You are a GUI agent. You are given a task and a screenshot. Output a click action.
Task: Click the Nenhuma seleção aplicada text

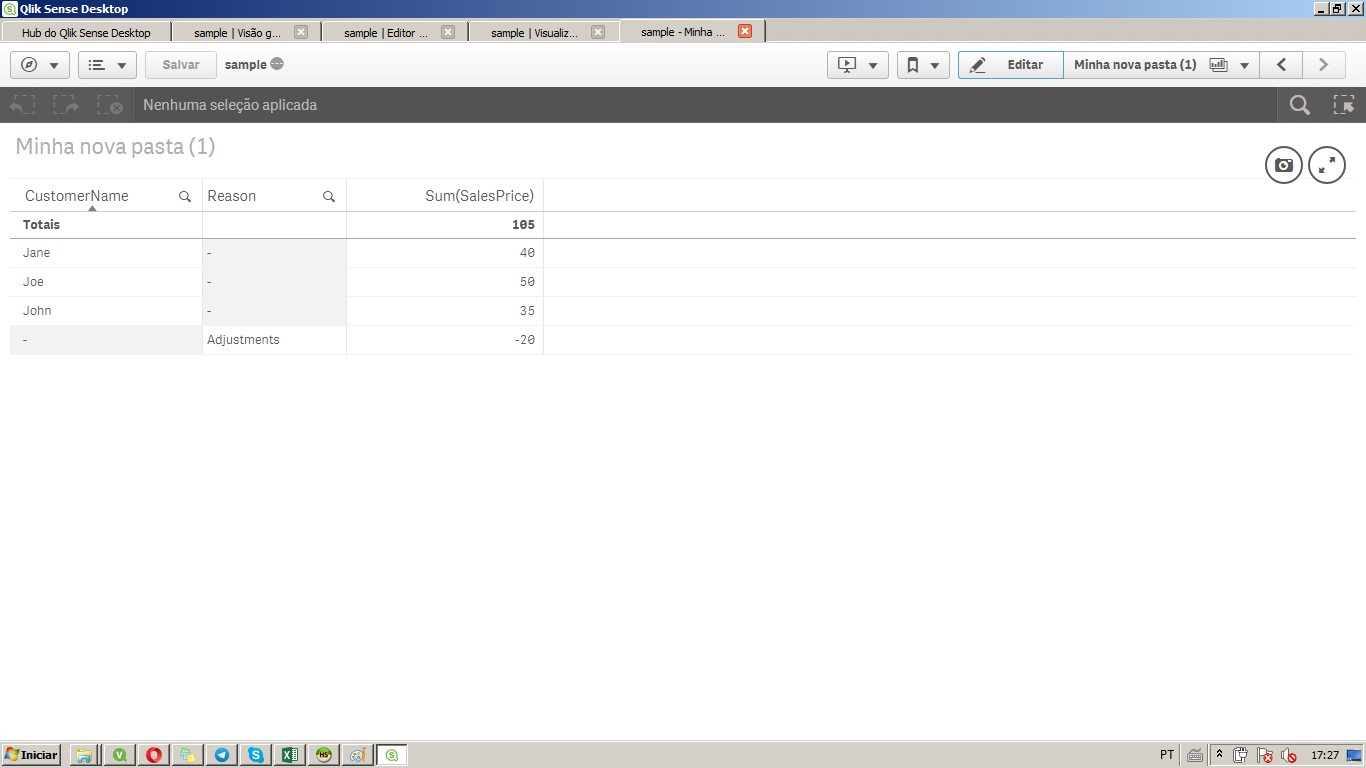tap(230, 105)
